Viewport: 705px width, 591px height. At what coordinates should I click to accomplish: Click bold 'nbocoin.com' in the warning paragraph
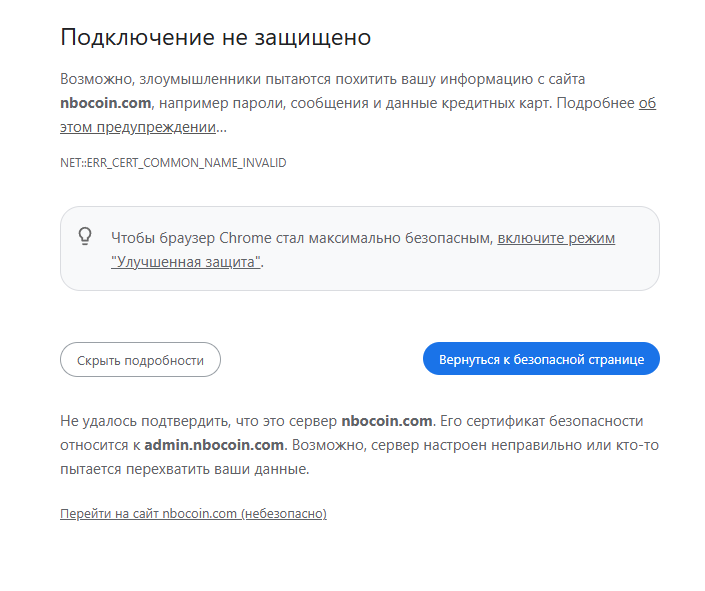click(106, 103)
